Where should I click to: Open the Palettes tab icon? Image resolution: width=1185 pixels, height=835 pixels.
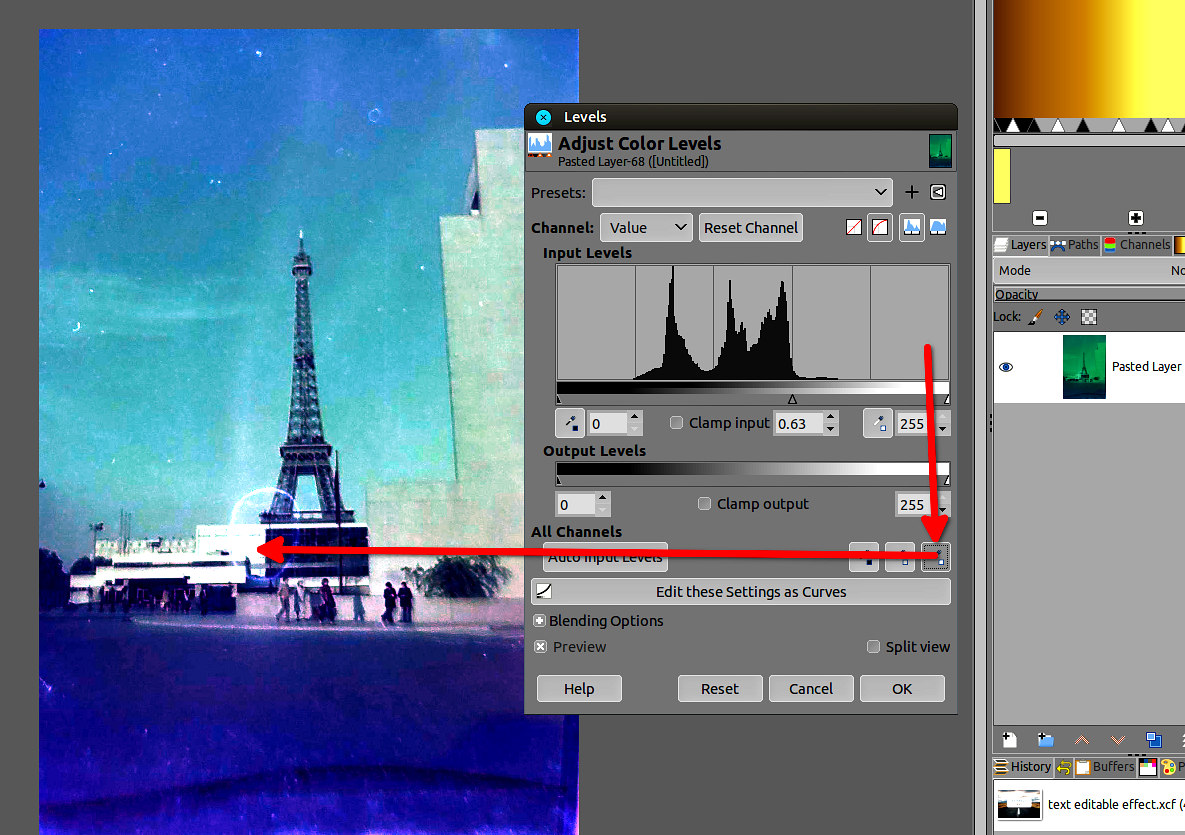[x=1168, y=767]
